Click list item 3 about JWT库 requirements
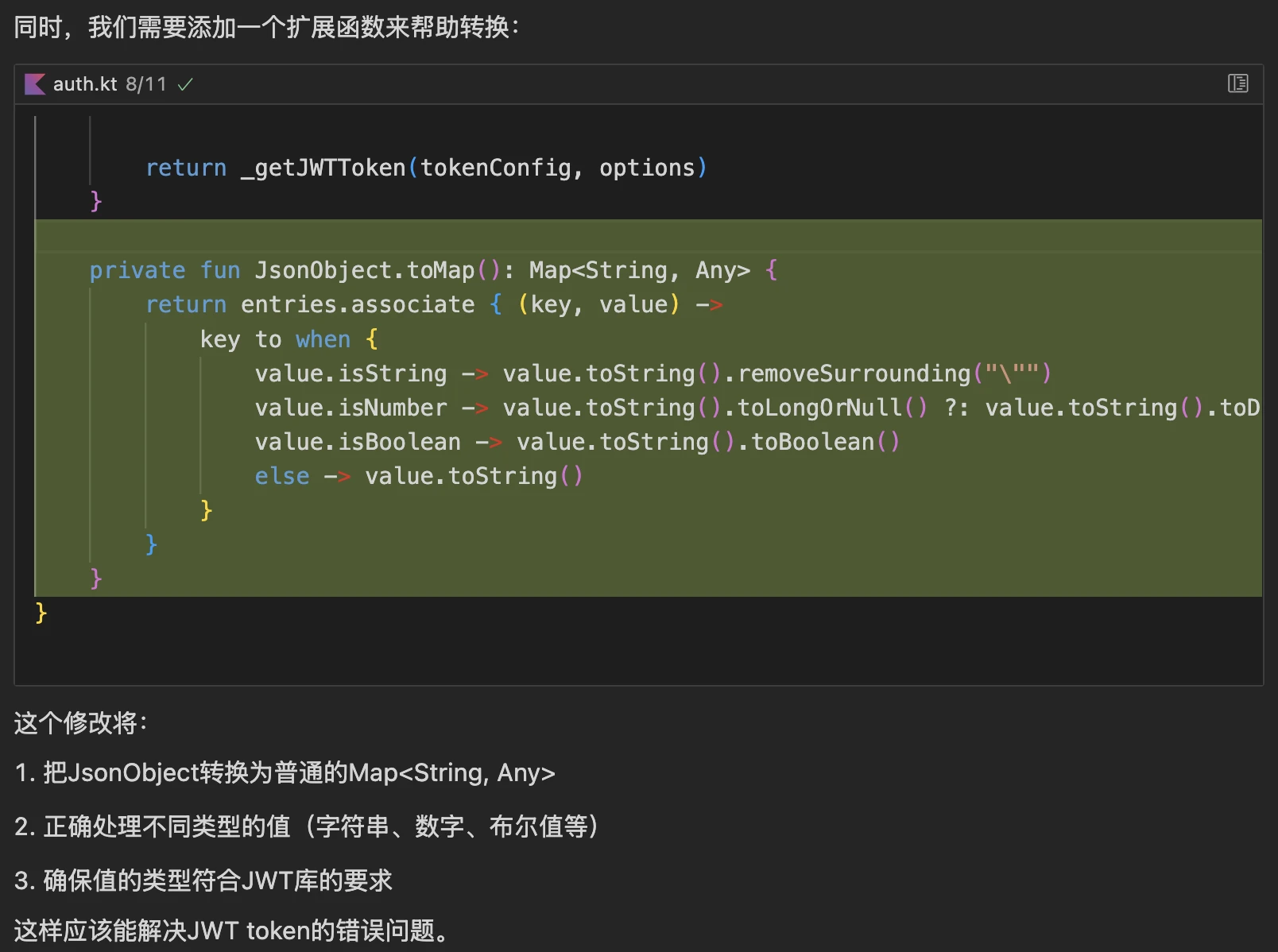1278x952 pixels. tap(203, 880)
